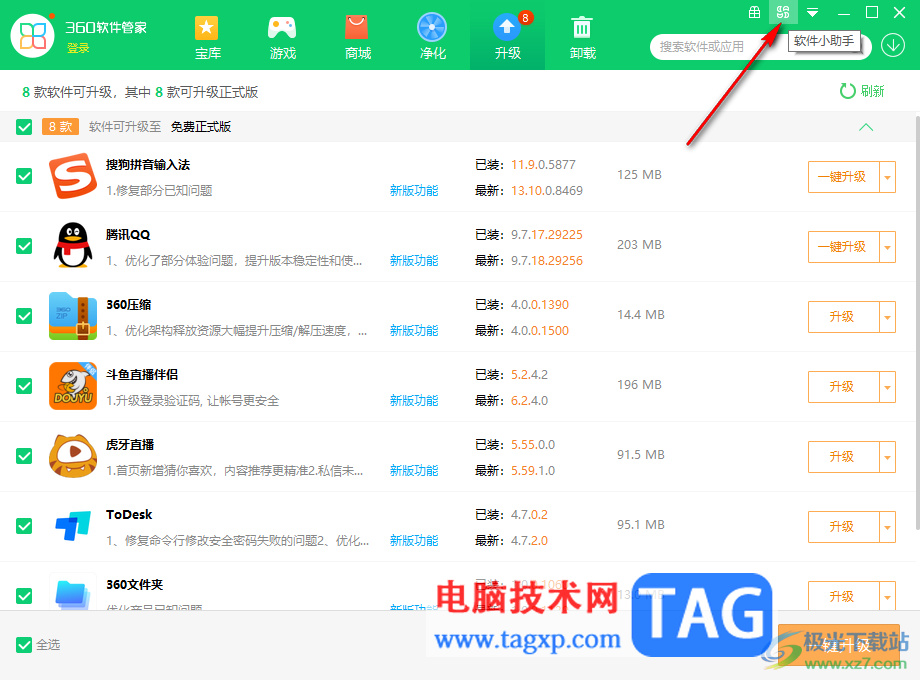This screenshot has height=680, width=920.
Task: Click the 360压缩 app icon
Action: [73, 316]
